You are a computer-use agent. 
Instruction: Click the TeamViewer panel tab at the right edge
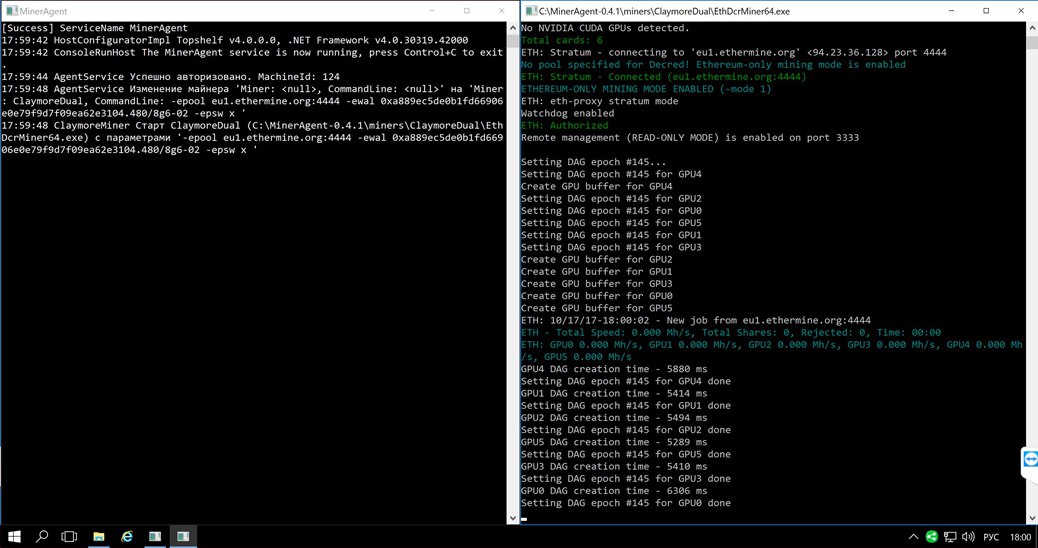(x=1030, y=459)
